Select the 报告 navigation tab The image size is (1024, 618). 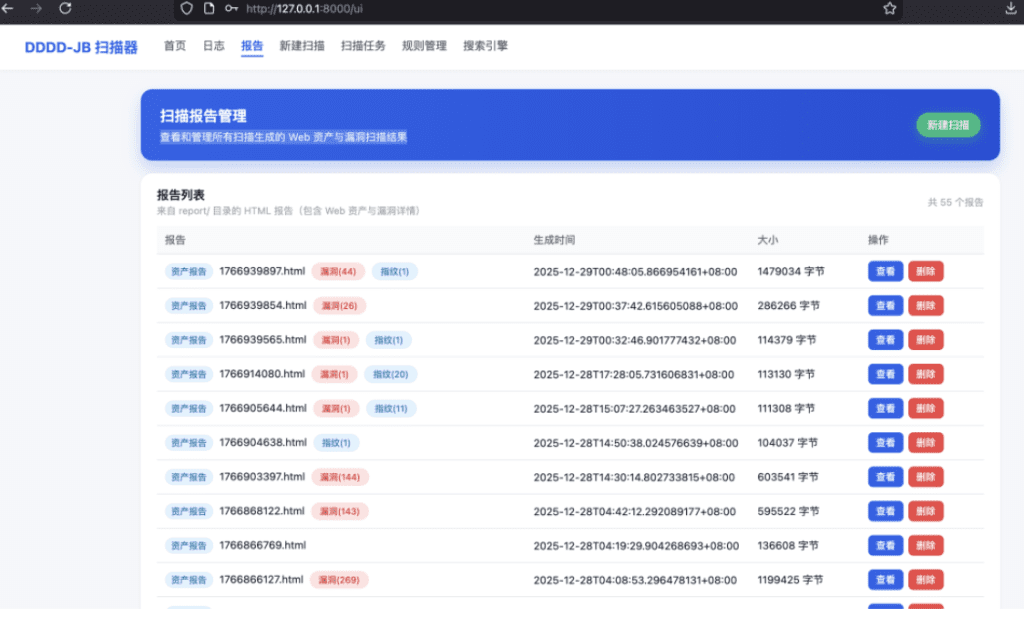[x=251, y=45]
